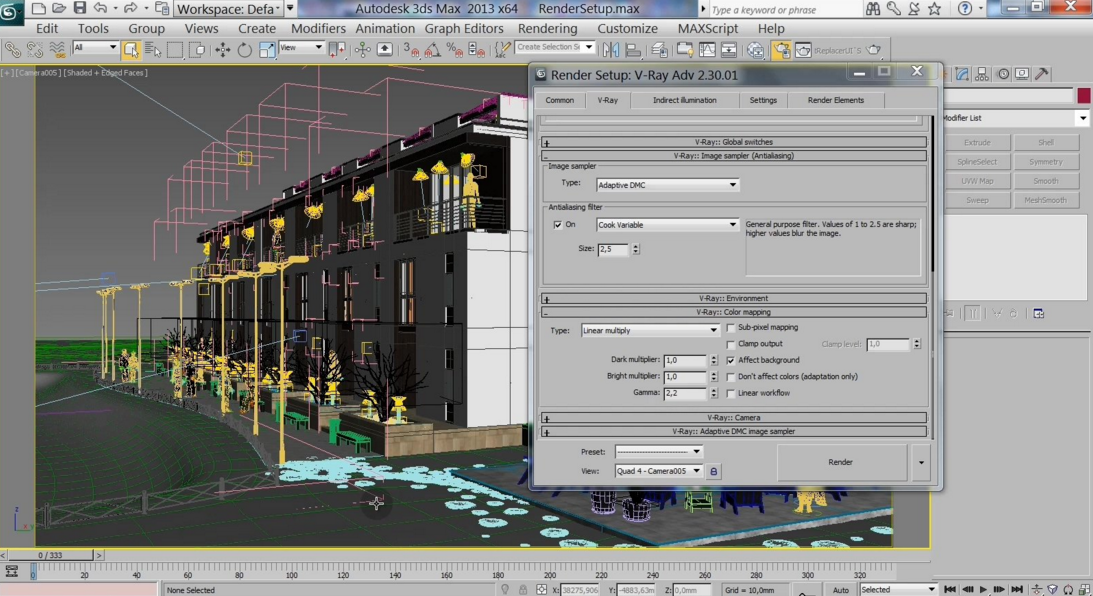Open the Rendering menu
The height and width of the screenshot is (596, 1093).
pyautogui.click(x=547, y=29)
